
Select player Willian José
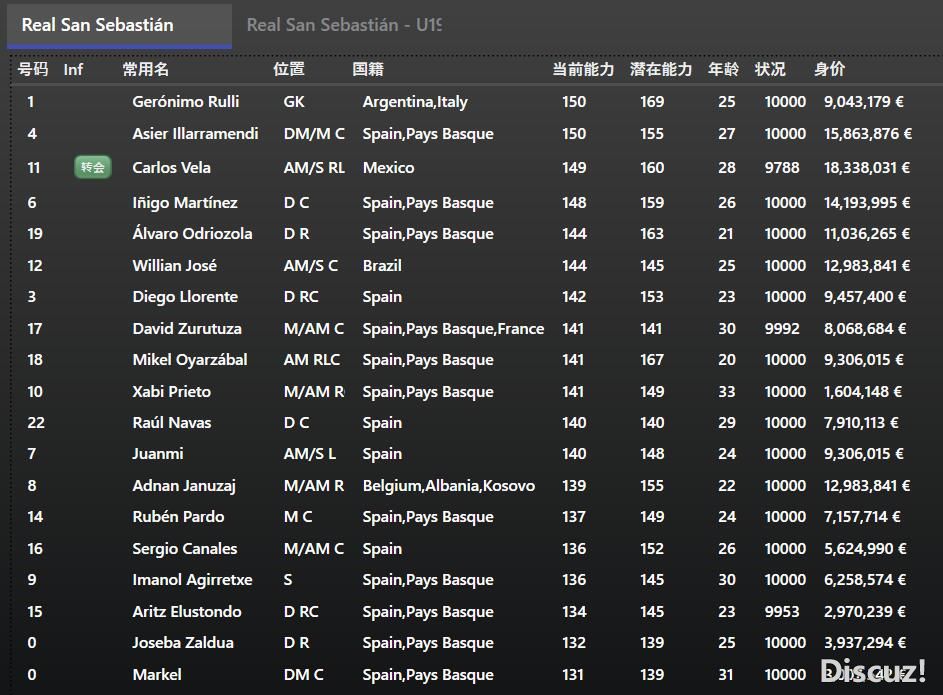[x=174, y=265]
